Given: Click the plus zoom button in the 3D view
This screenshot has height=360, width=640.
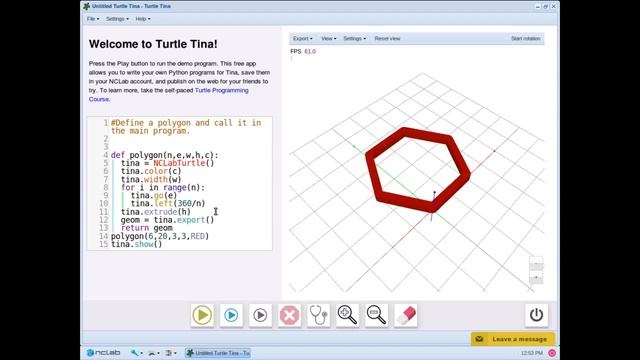Looking at the screenshot, I should (x=536, y=278).
